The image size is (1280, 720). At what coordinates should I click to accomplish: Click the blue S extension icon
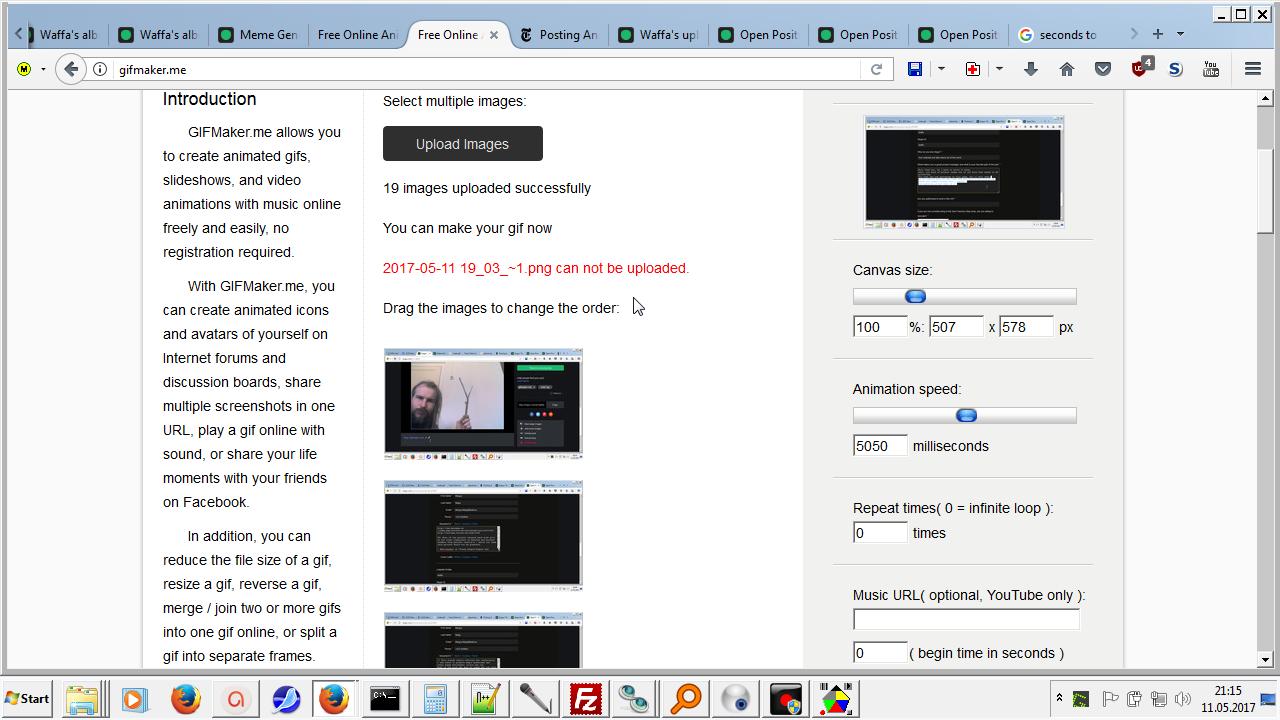point(1175,69)
